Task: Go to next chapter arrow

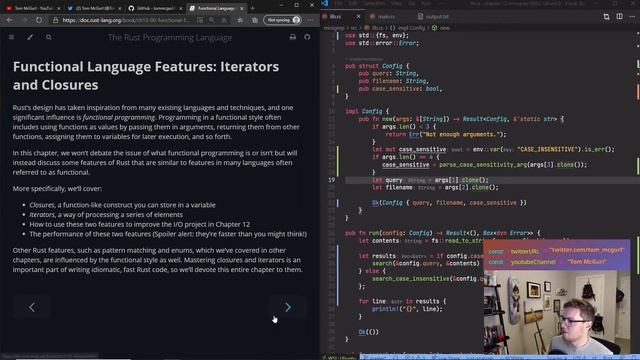Action: (288, 307)
